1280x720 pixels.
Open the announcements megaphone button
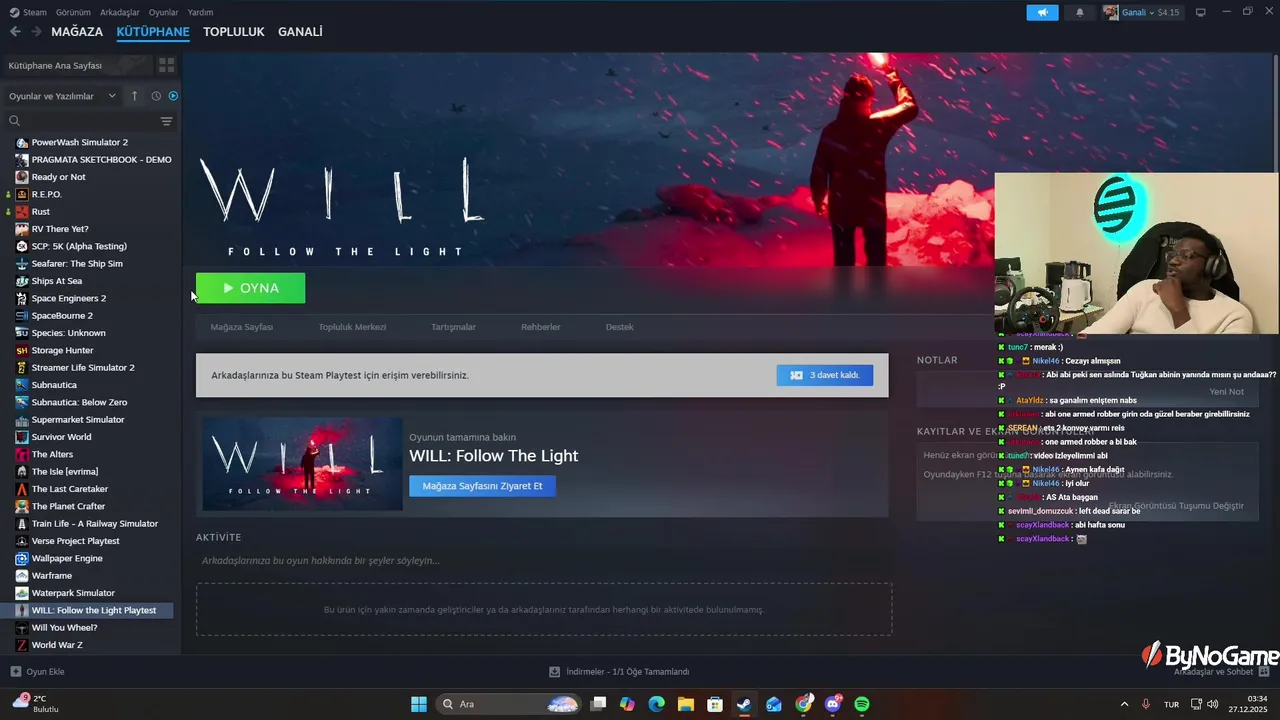coord(1042,12)
